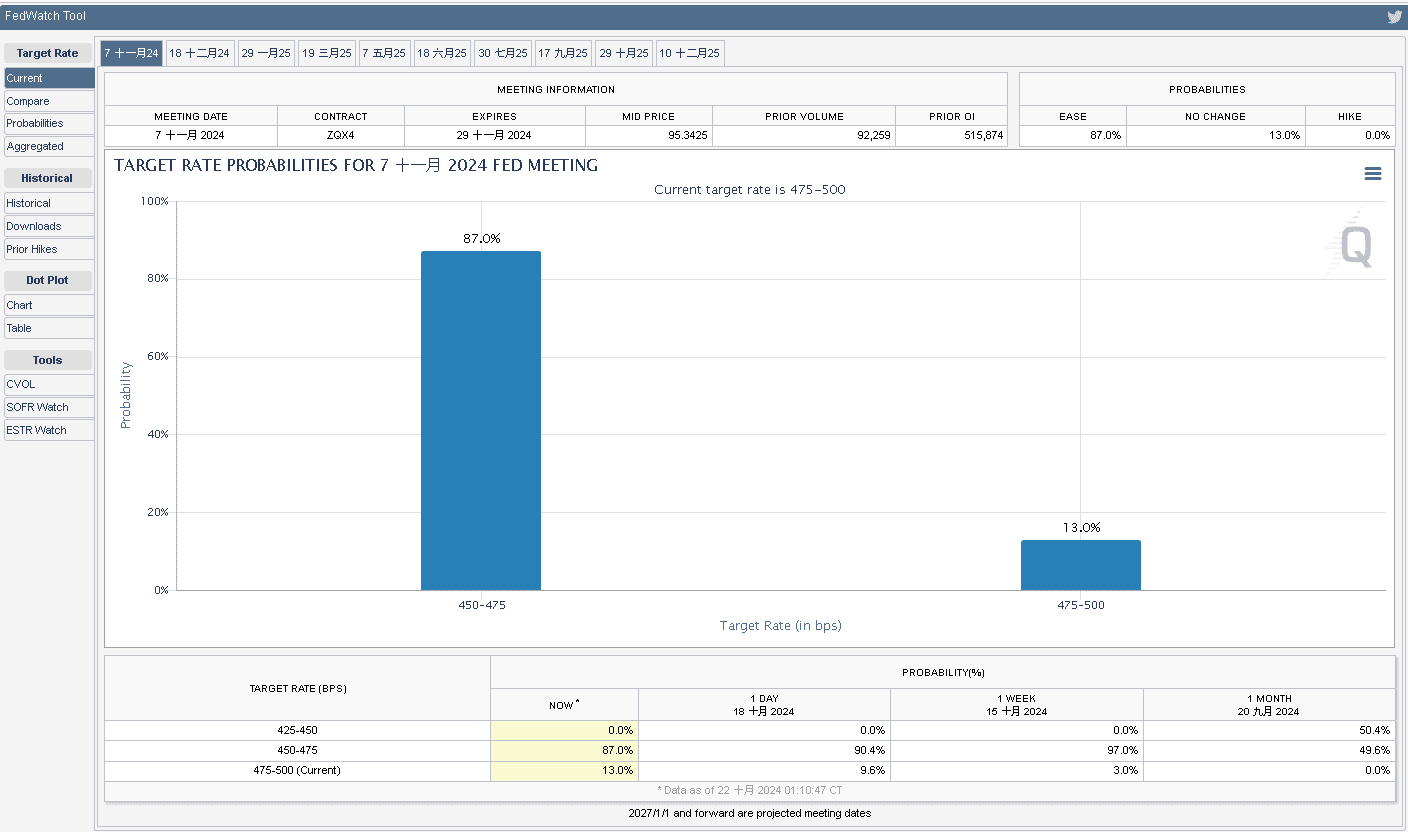Screen dimensions: 1408x832
Task: Click the Current target rate subtitle
Action: (x=749, y=189)
